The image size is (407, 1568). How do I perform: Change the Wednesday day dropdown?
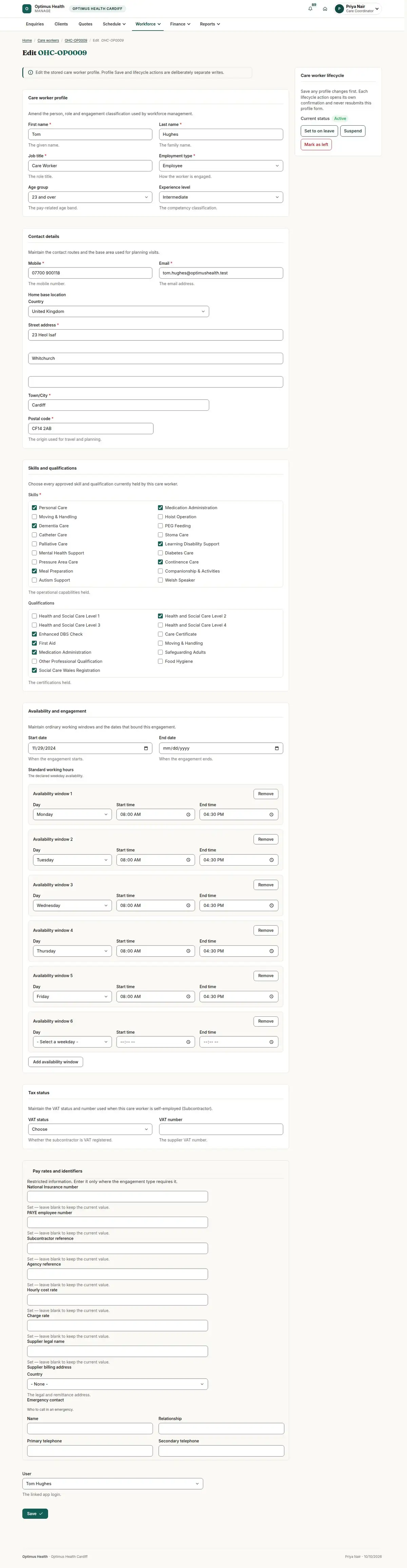[72, 905]
